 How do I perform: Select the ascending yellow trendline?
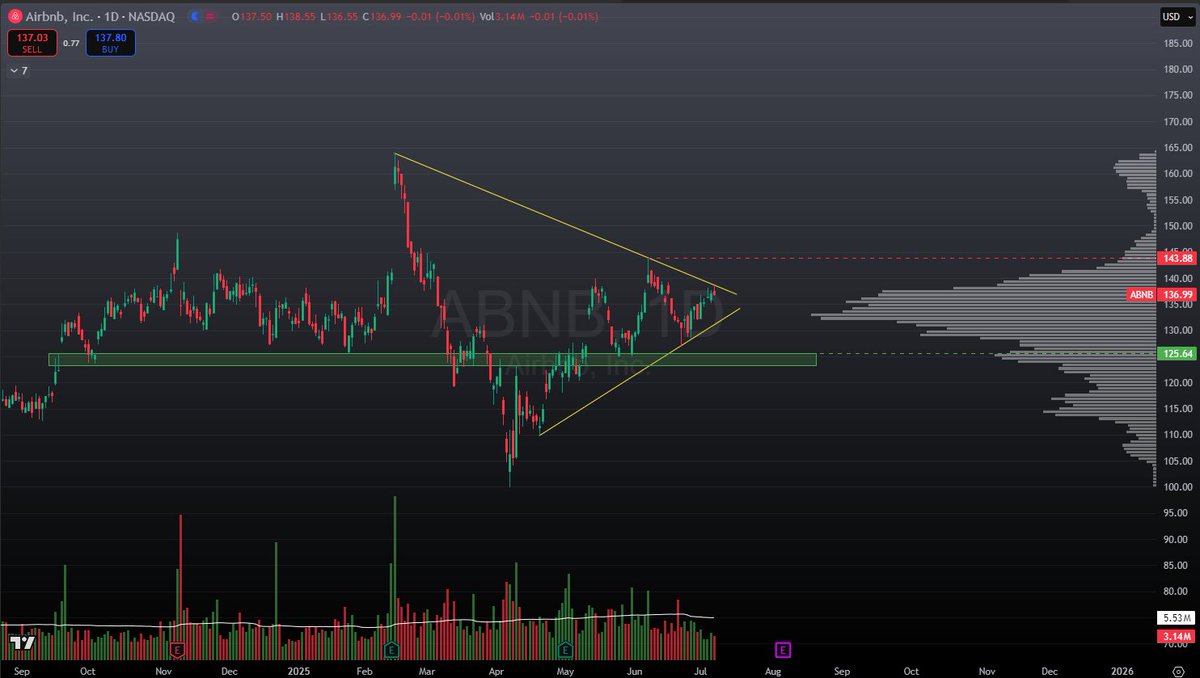tap(640, 372)
